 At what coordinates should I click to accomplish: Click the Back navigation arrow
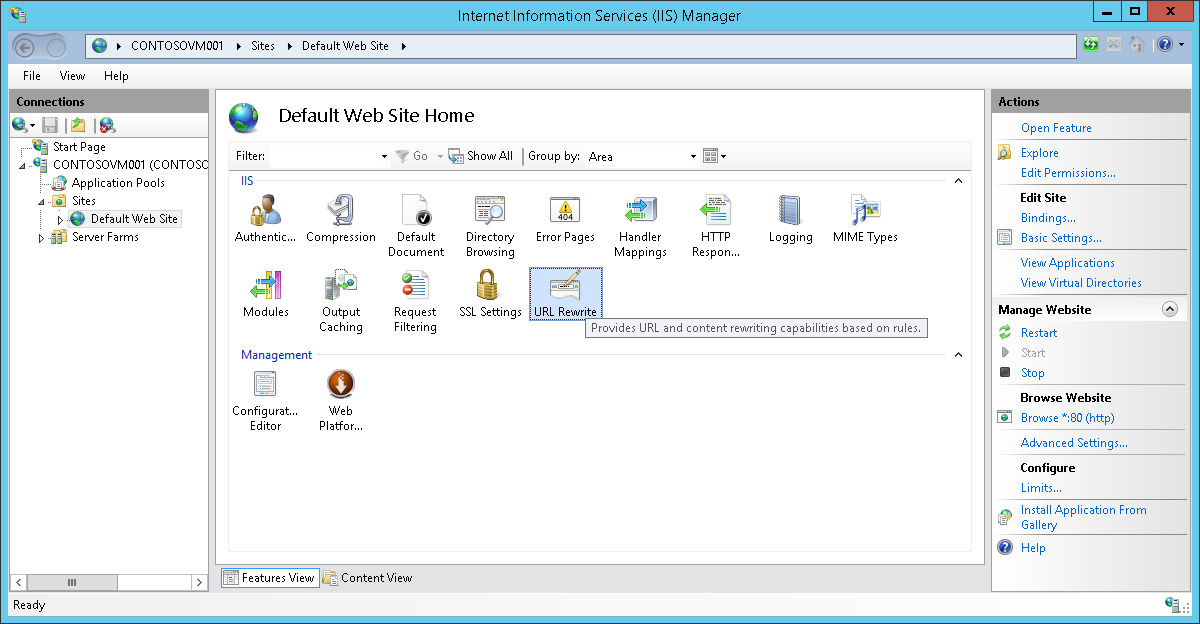[x=25, y=46]
